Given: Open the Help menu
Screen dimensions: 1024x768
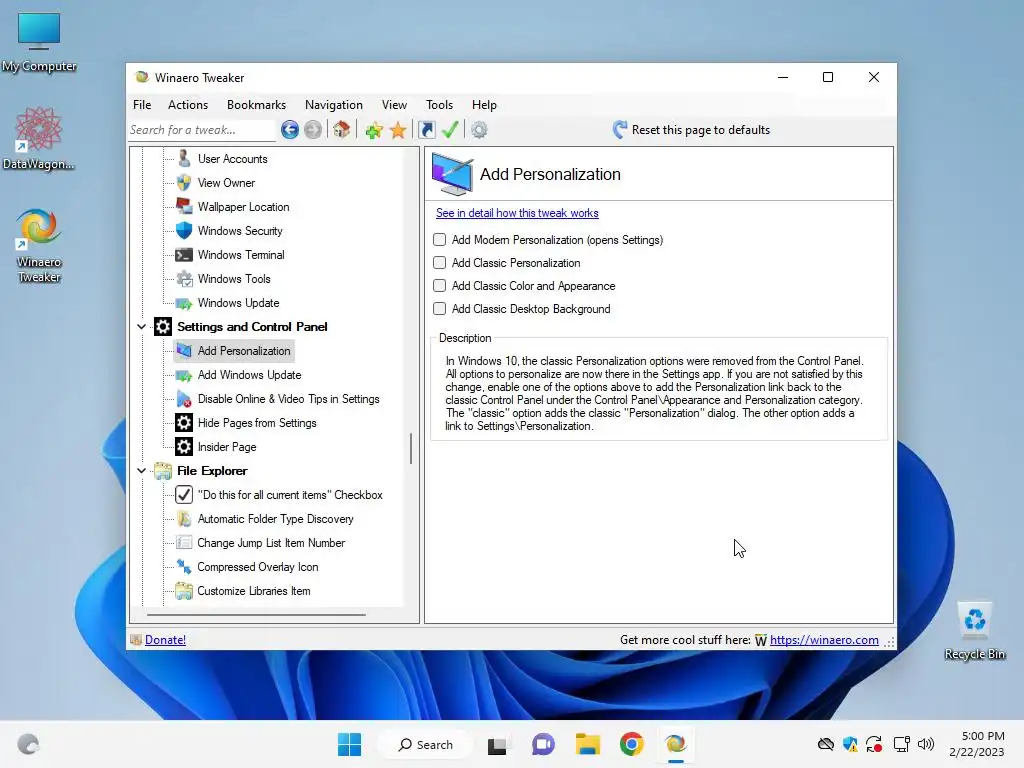Looking at the screenshot, I should point(485,104).
